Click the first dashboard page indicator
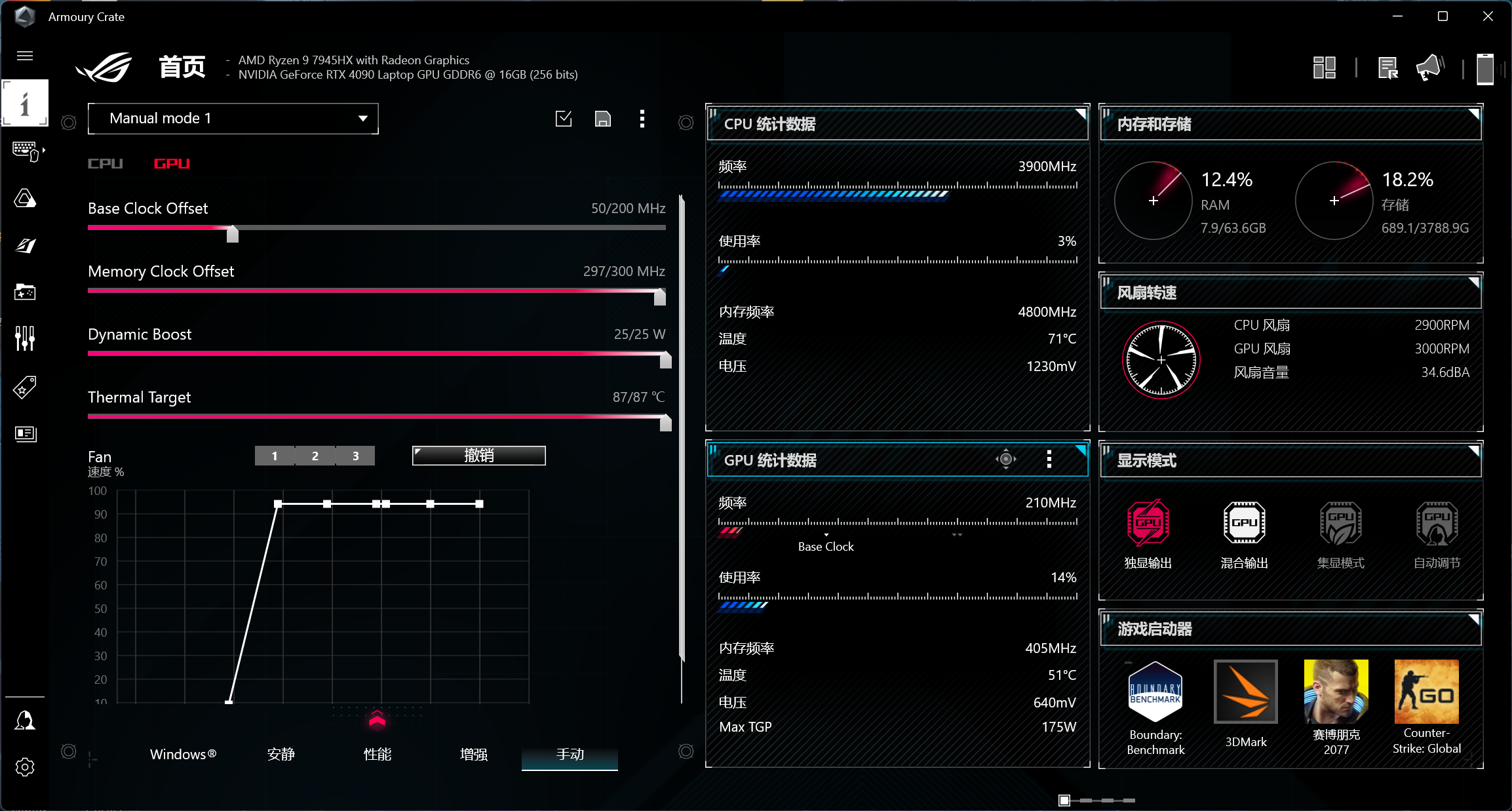 click(1064, 800)
